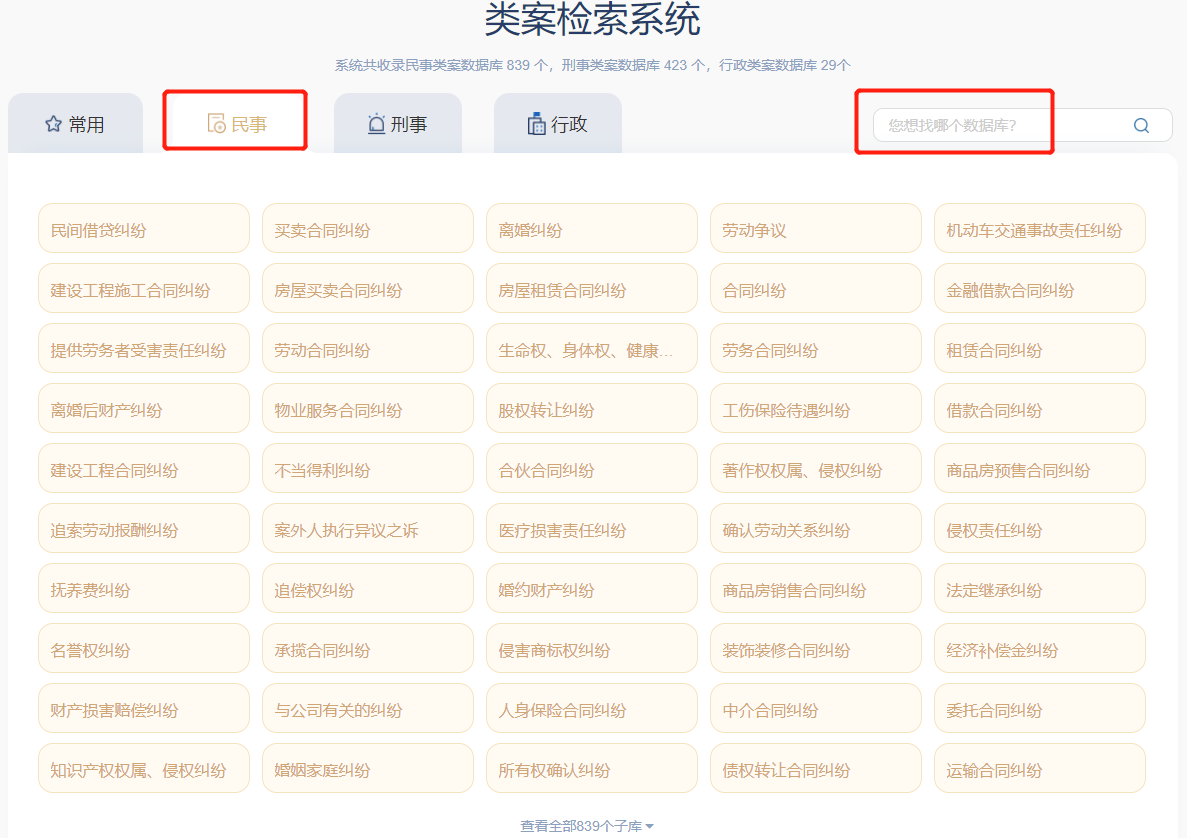
Task: Expand 查看全部839个子库 list
Action: point(580,826)
